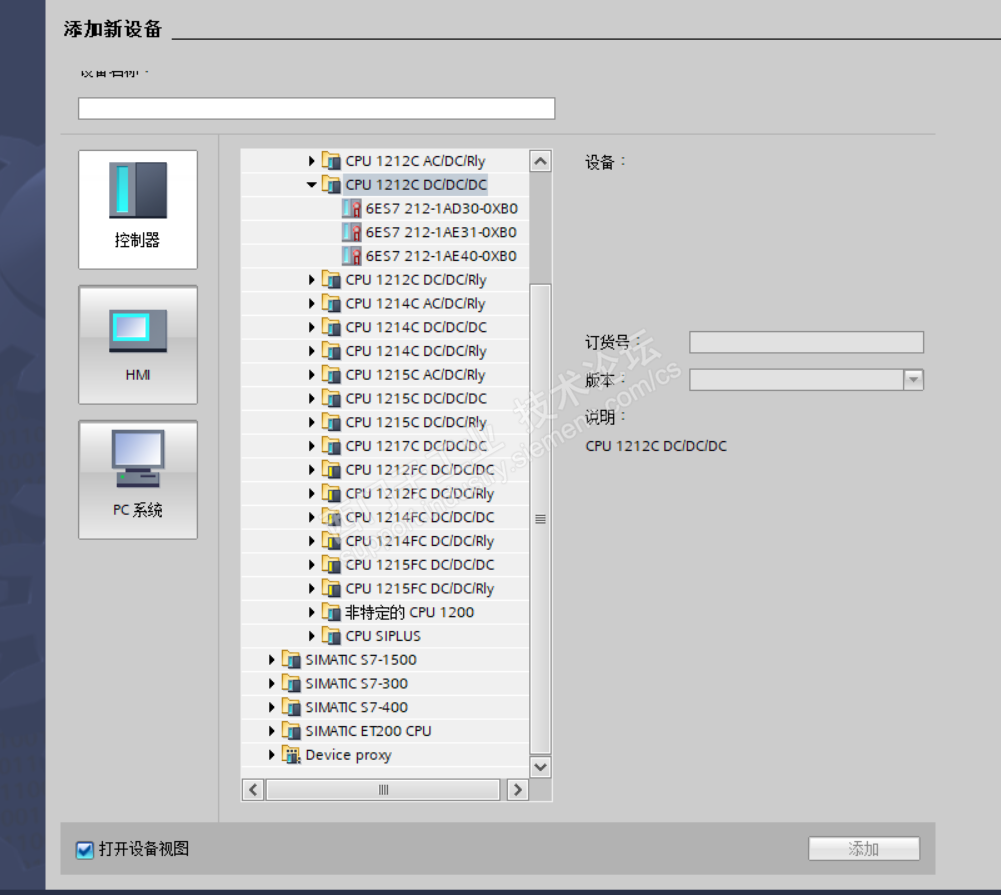1001x895 pixels.
Task: Click the Device proxy icon
Action: pos(291,755)
